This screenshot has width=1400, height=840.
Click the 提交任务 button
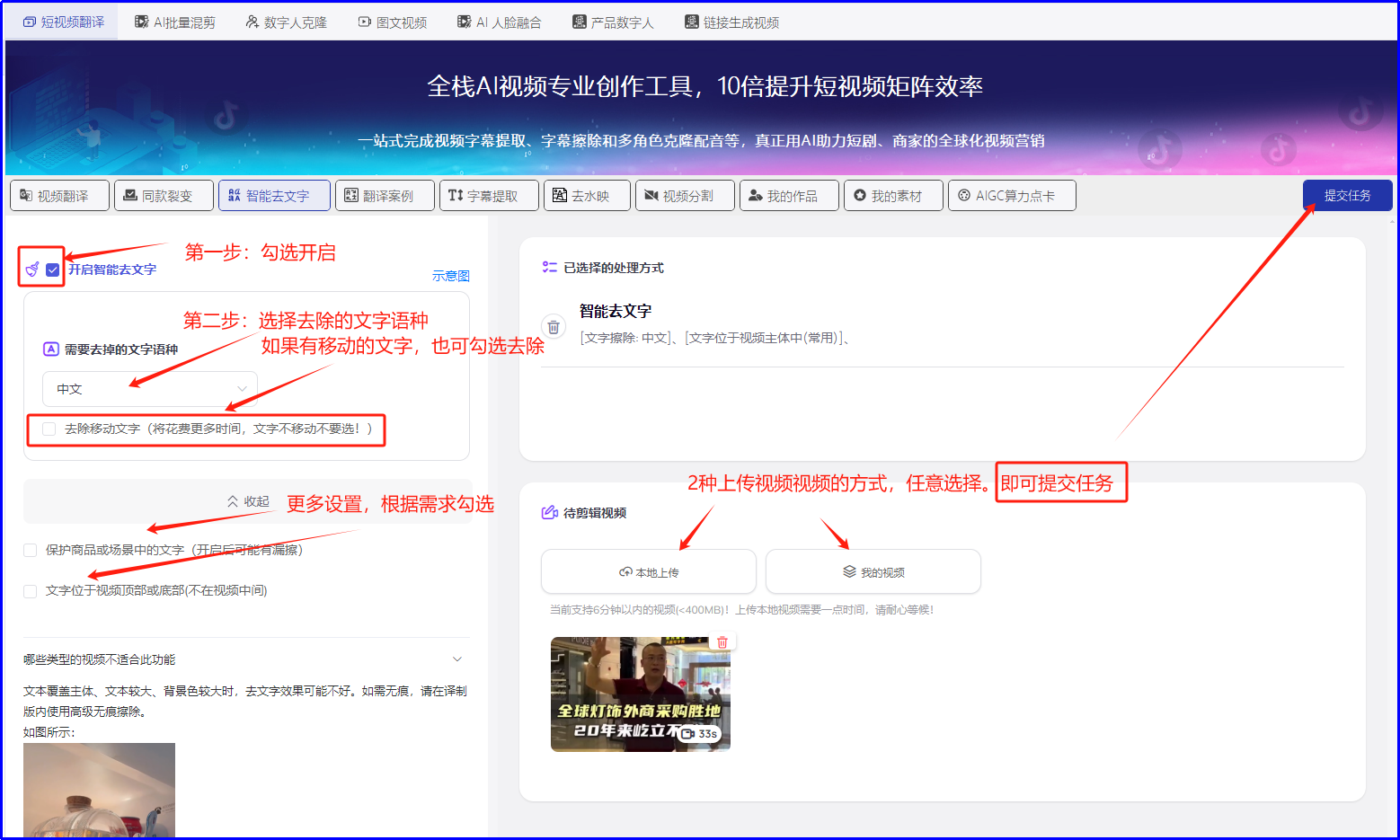coord(1347,195)
